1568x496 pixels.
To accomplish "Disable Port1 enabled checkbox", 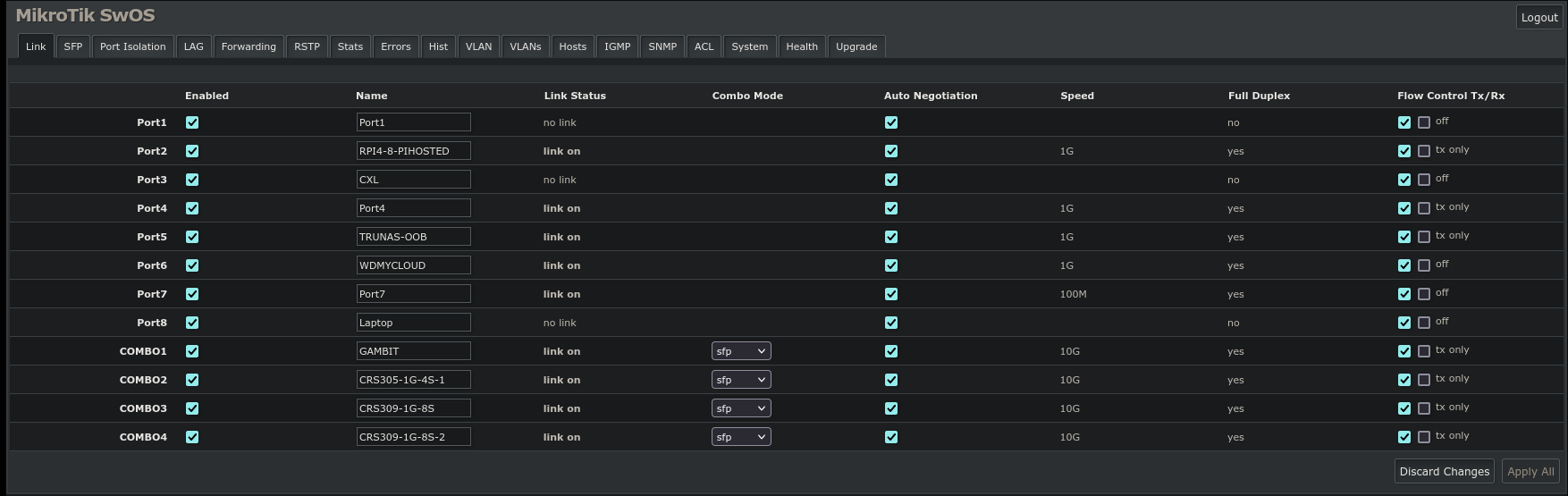I will pos(192,122).
